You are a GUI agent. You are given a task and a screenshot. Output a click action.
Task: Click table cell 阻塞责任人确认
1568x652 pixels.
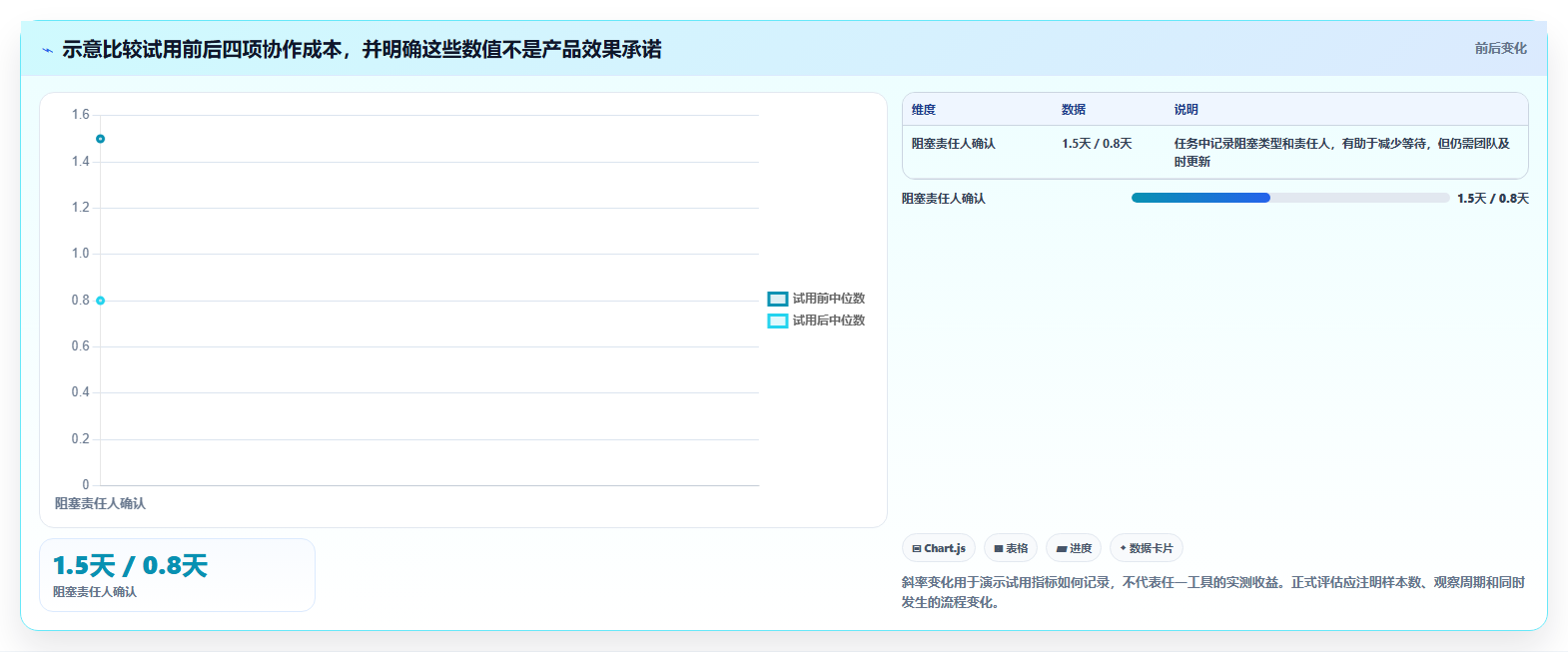coord(954,144)
